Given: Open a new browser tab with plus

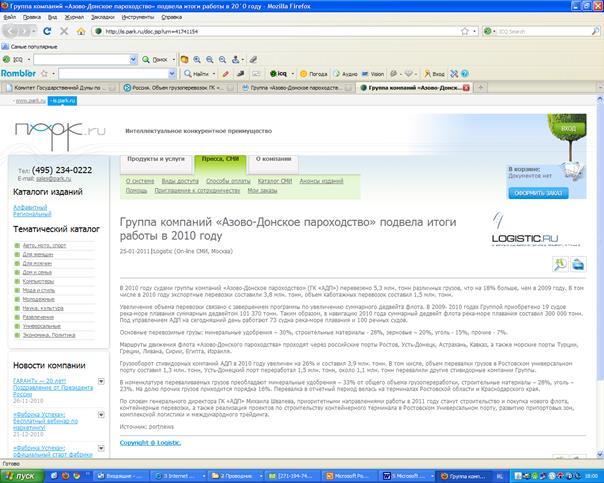Looking at the screenshot, I should pyautogui.click(x=480, y=88).
